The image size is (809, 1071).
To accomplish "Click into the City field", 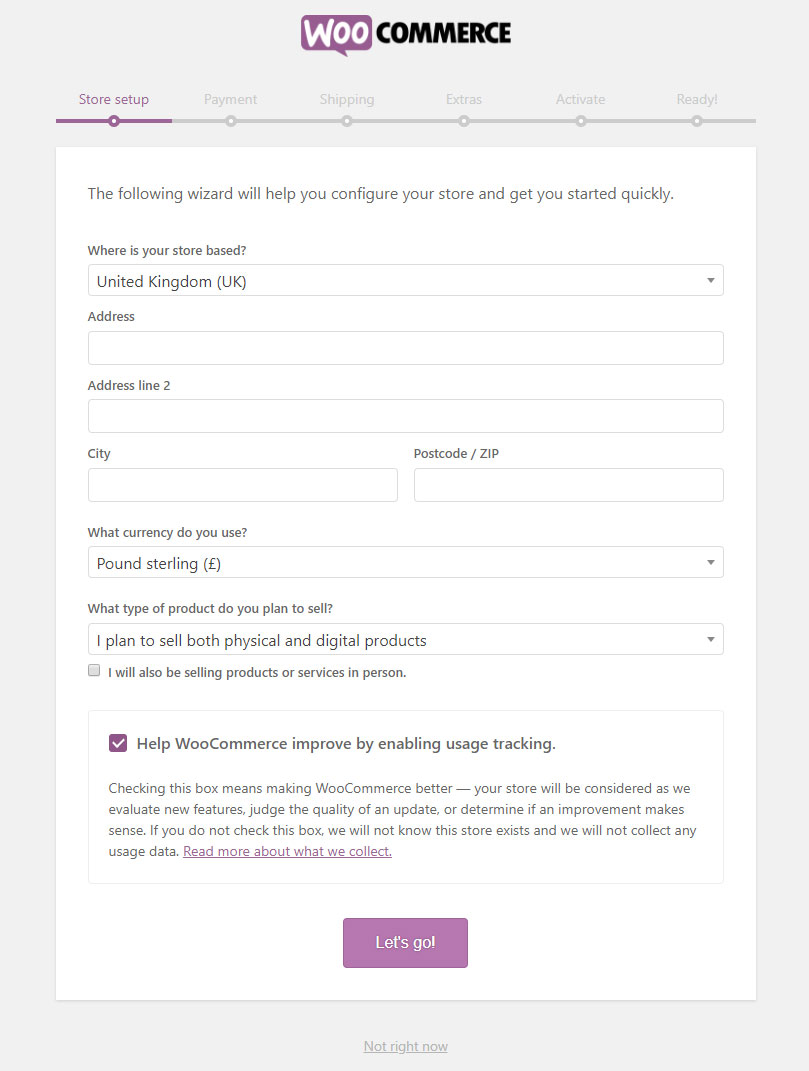I will 243,485.
